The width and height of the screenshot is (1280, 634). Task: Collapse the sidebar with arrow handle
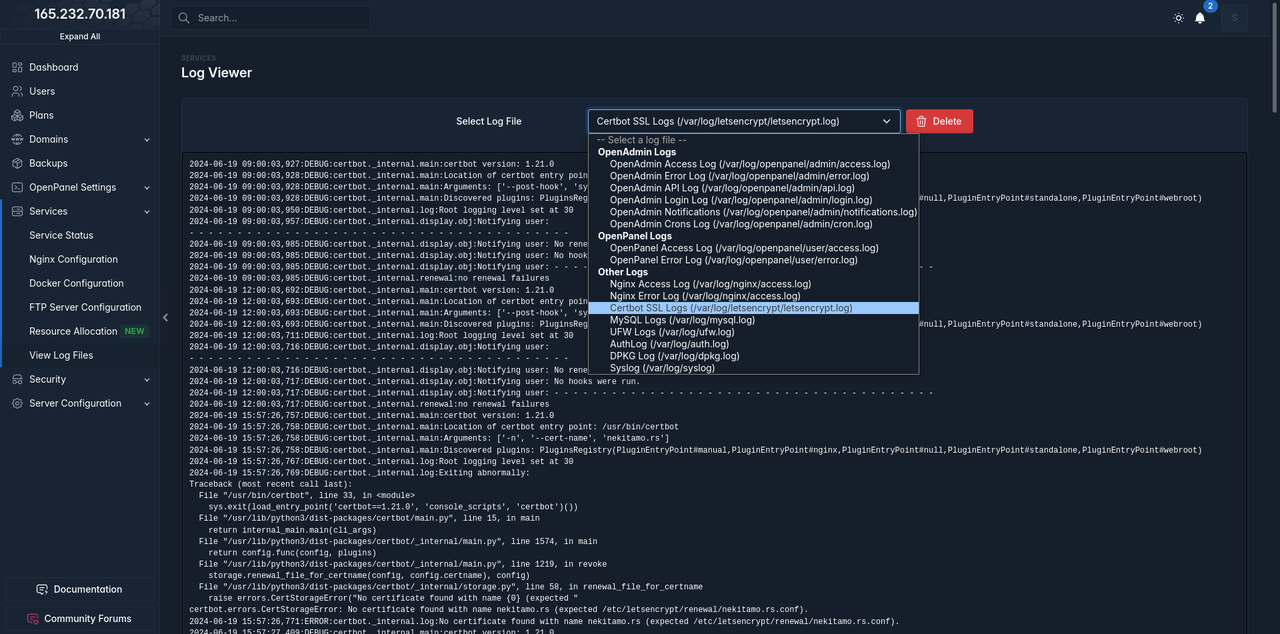(x=166, y=317)
